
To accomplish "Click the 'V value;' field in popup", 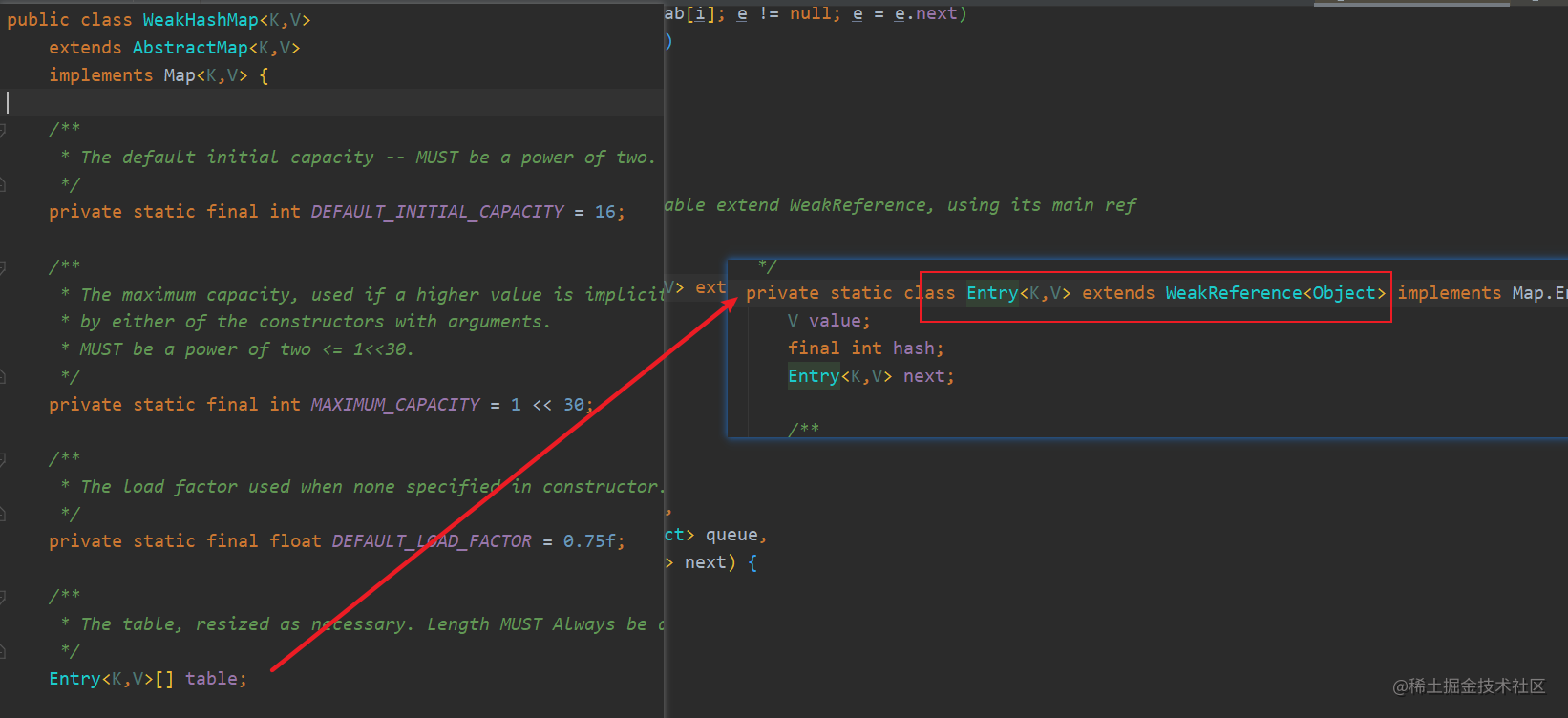I will 829,321.
